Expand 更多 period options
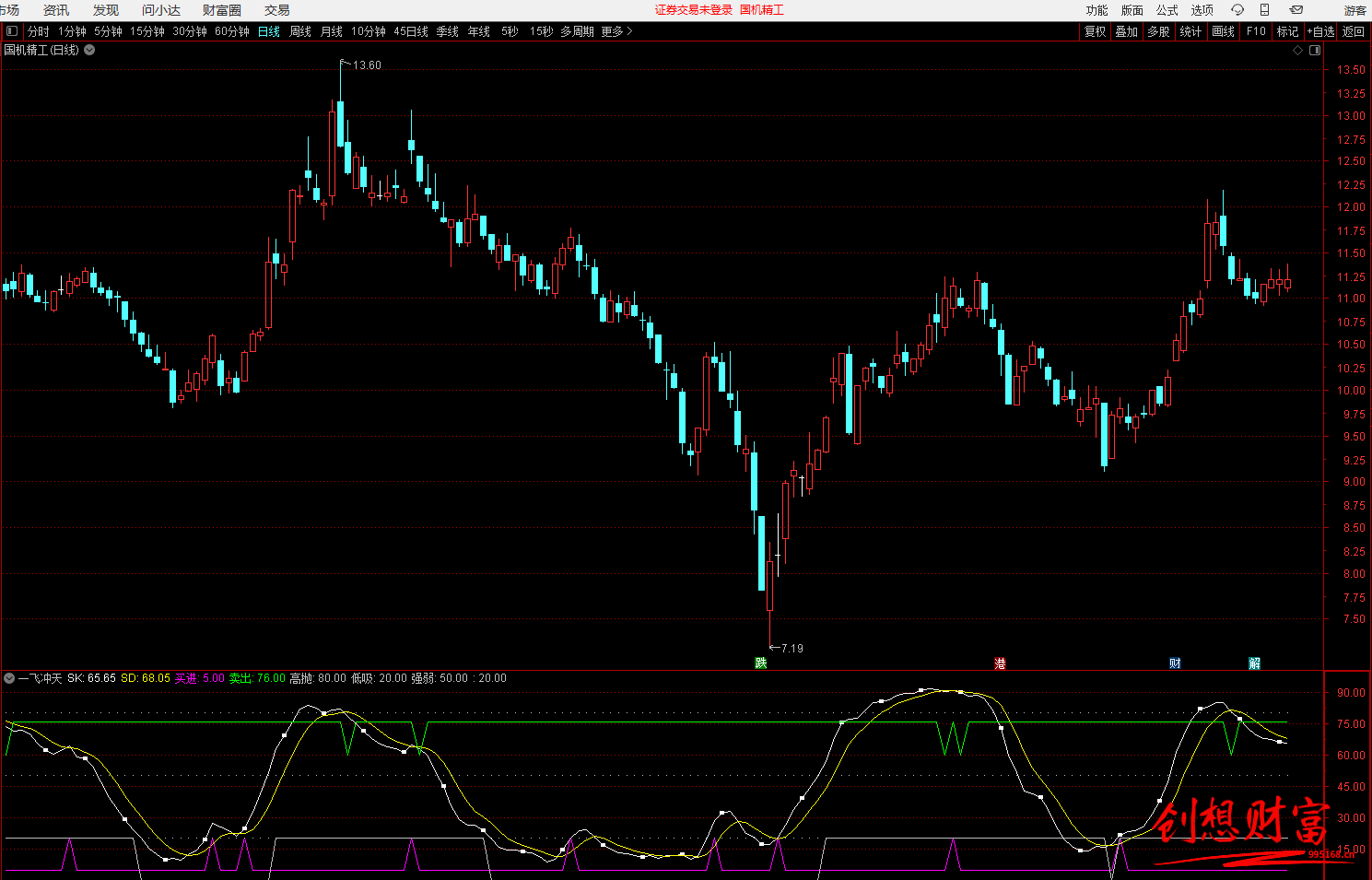1372x880 pixels. tap(616, 31)
